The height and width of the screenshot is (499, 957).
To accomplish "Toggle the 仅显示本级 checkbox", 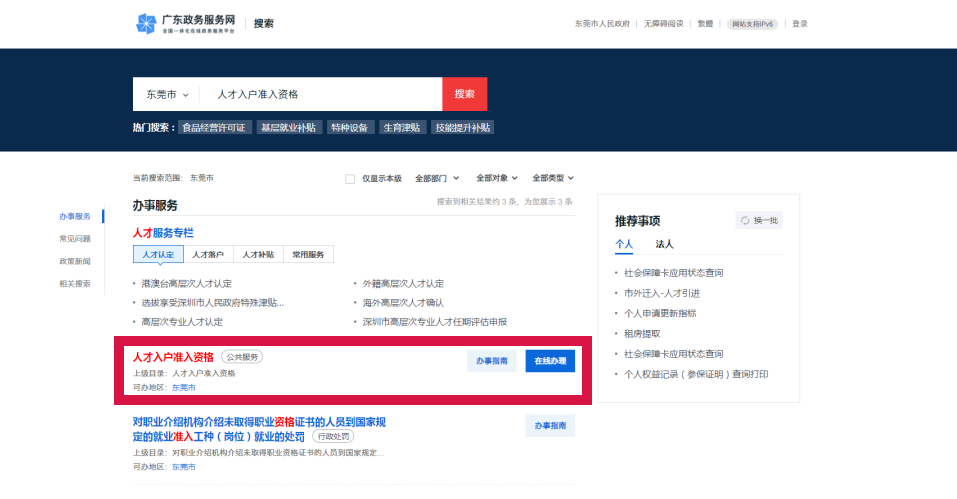I will tap(350, 179).
